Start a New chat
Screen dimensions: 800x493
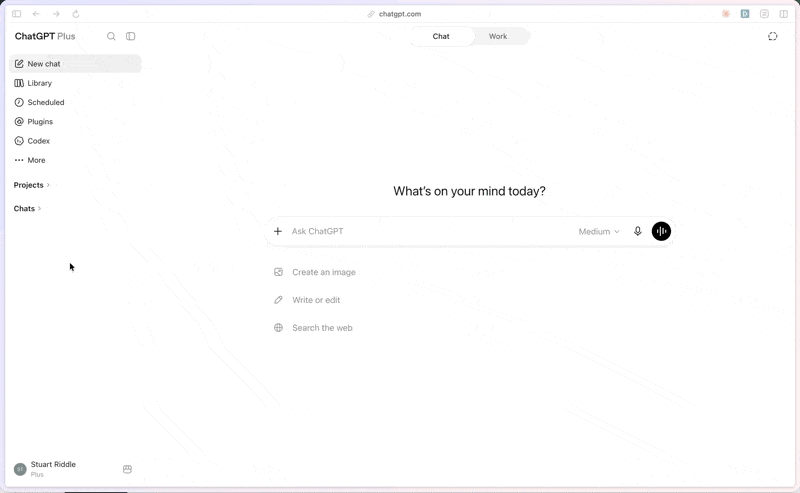[75, 64]
